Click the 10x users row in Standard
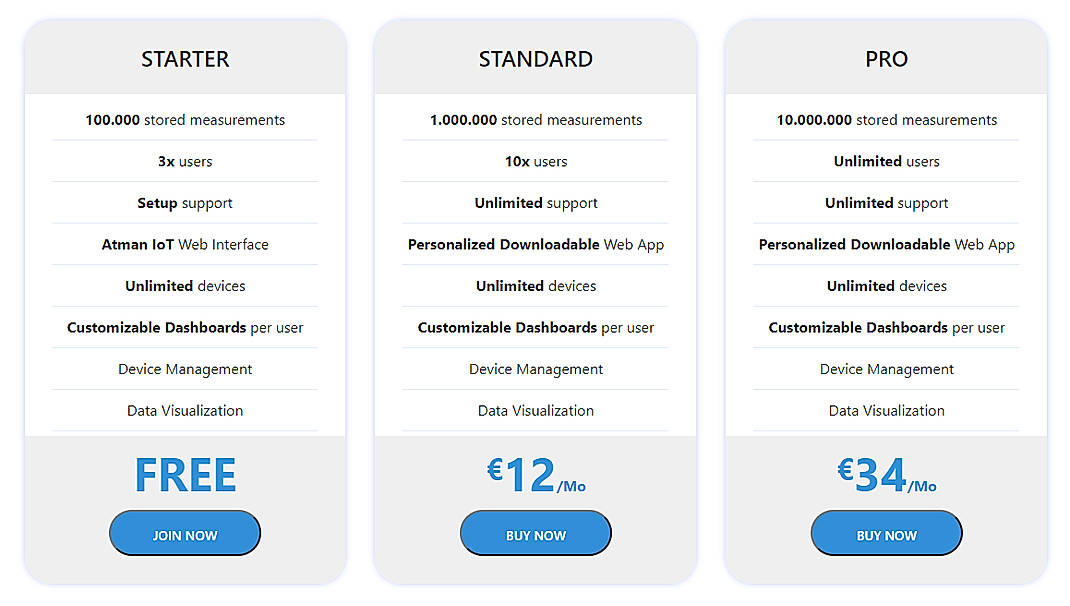The image size is (1070, 606). click(x=535, y=161)
